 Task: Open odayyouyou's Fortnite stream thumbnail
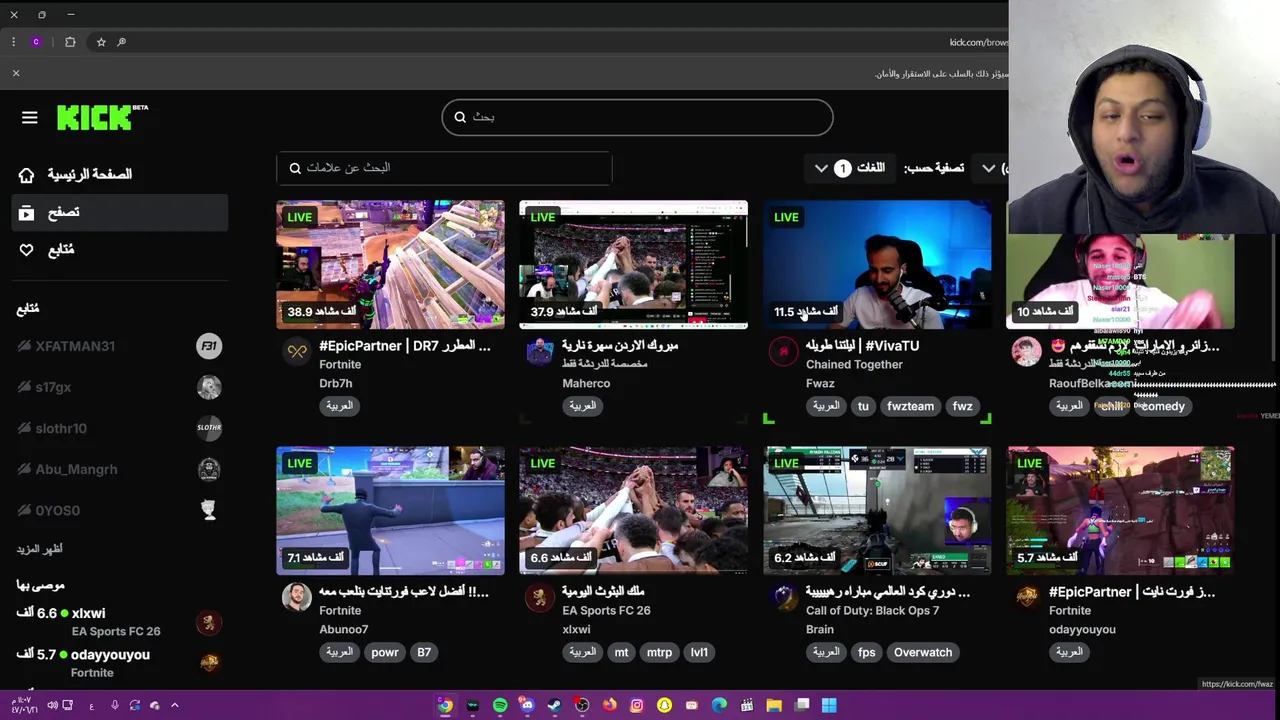click(x=1120, y=510)
